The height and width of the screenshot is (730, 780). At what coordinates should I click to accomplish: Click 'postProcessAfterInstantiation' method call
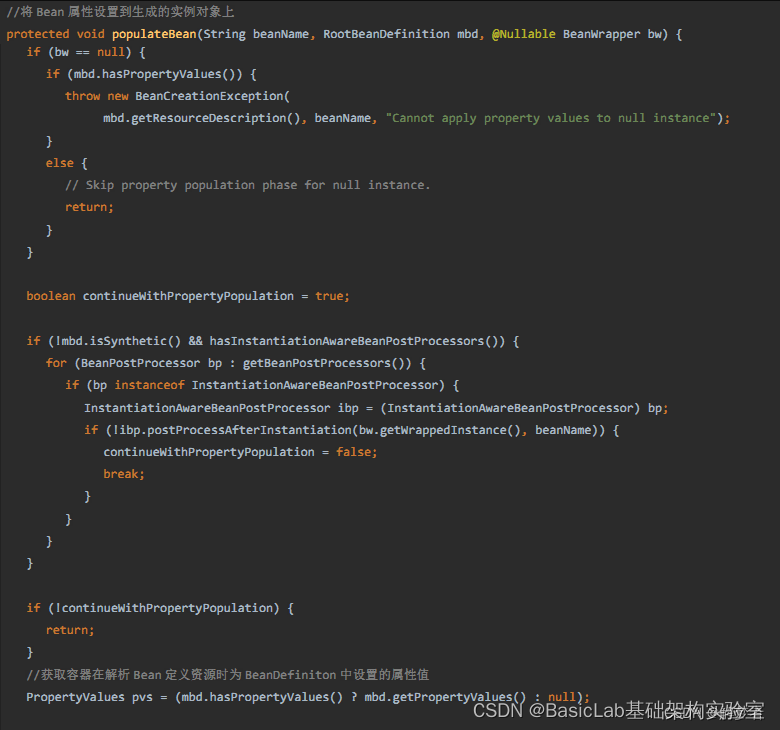(x=249, y=430)
